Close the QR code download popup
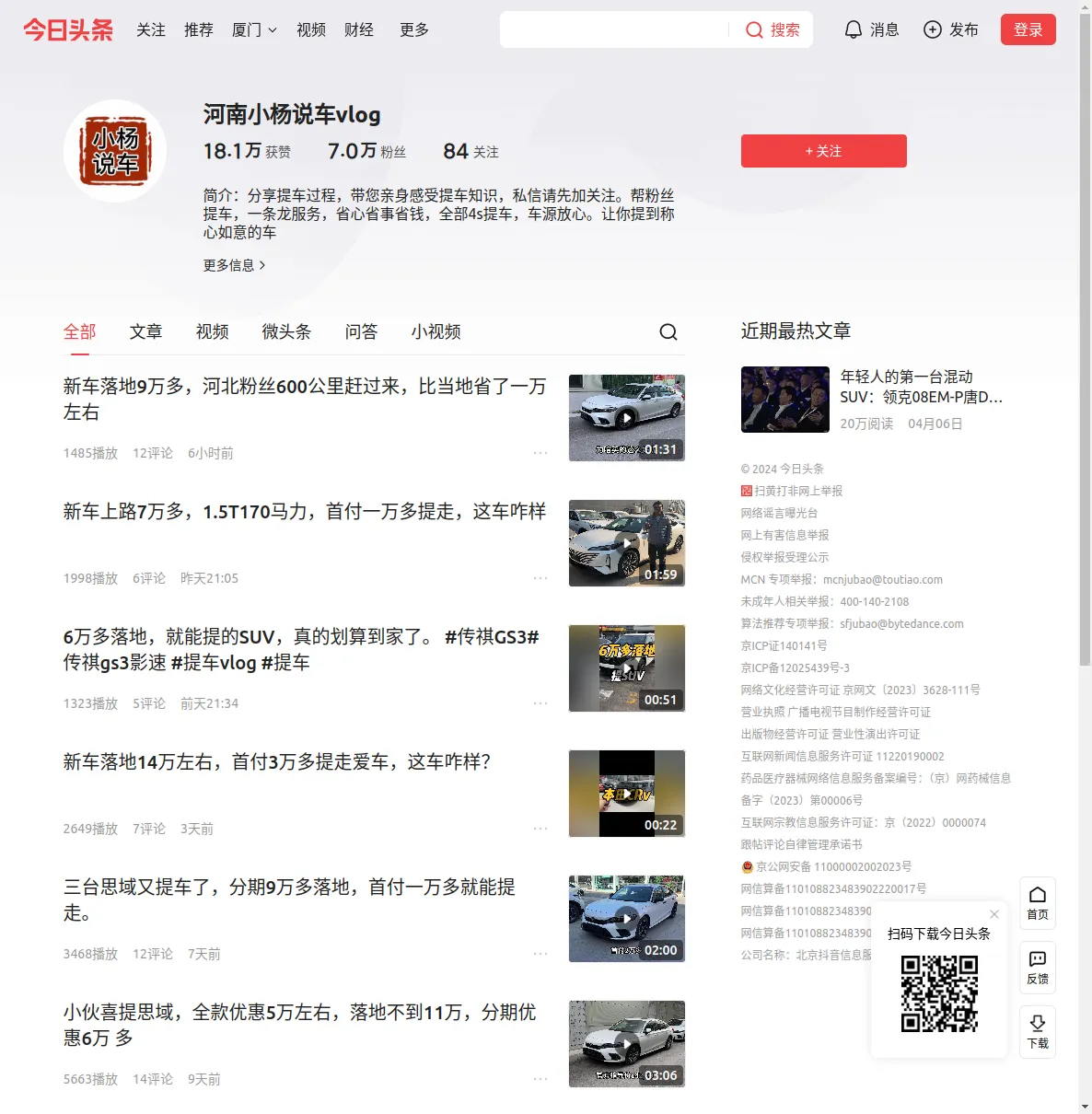The width and height of the screenshot is (1092, 1114). 994,914
